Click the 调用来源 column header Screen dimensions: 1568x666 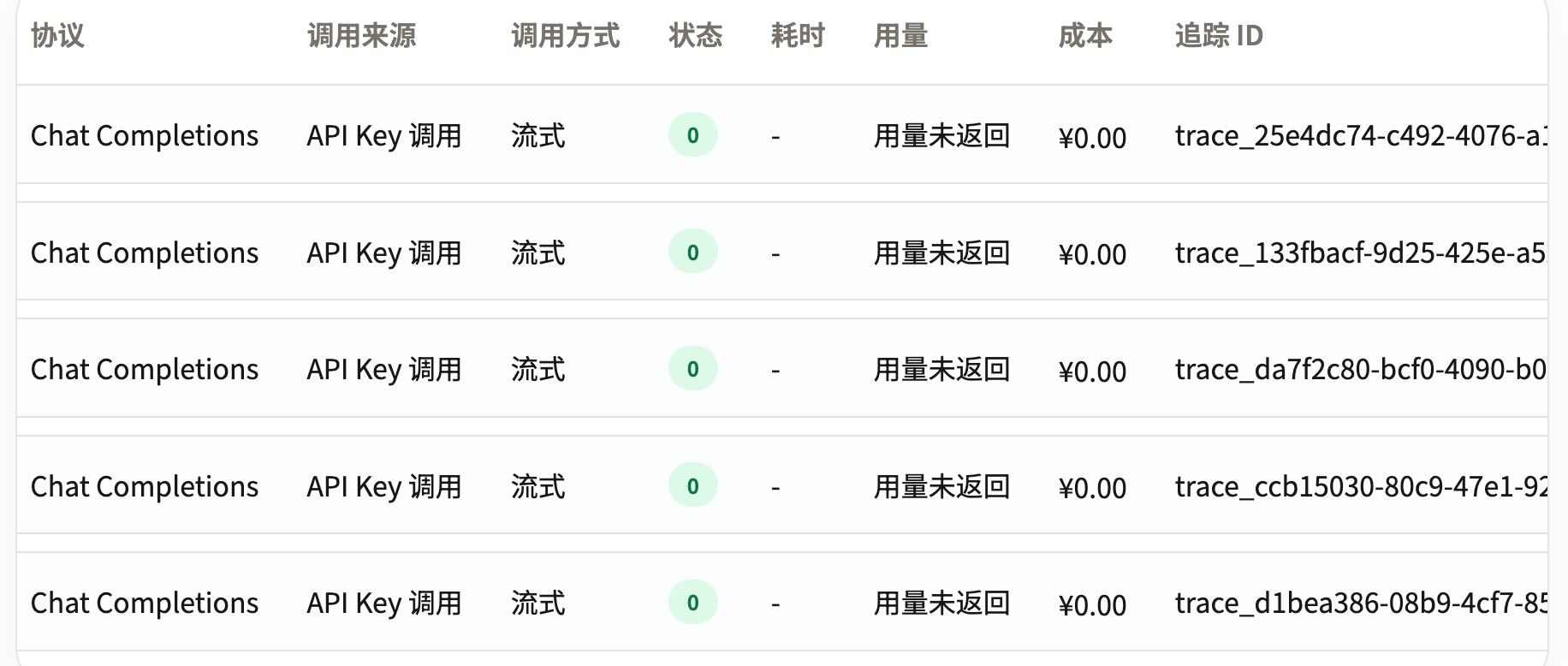(x=361, y=36)
